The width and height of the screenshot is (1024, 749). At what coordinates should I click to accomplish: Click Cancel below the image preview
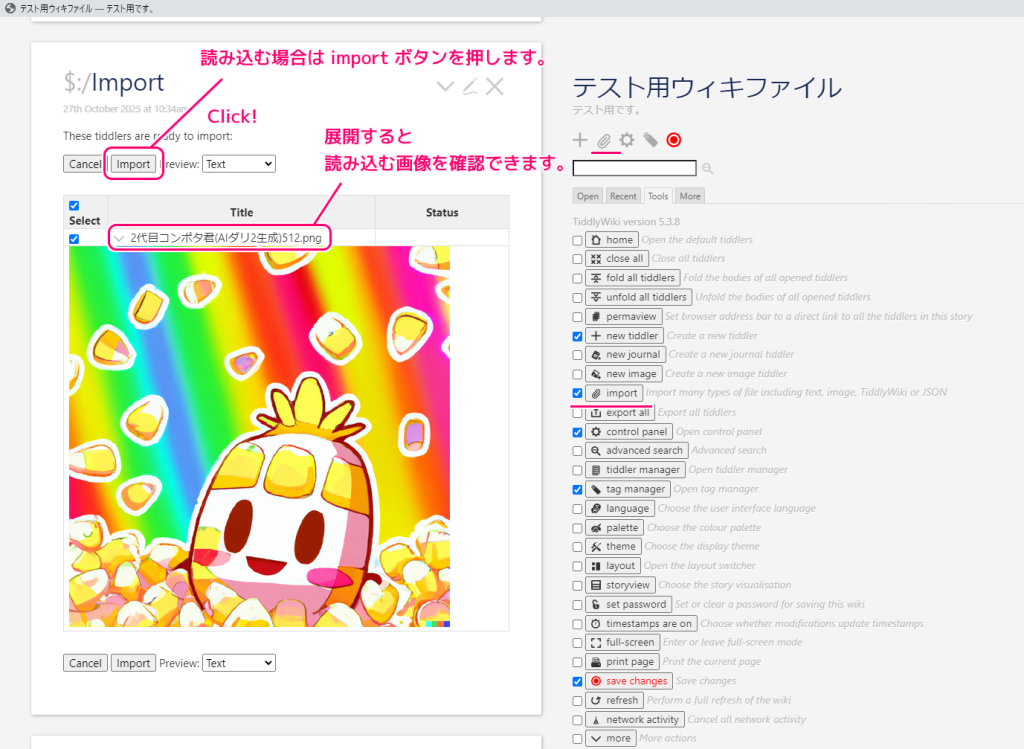[x=85, y=662]
